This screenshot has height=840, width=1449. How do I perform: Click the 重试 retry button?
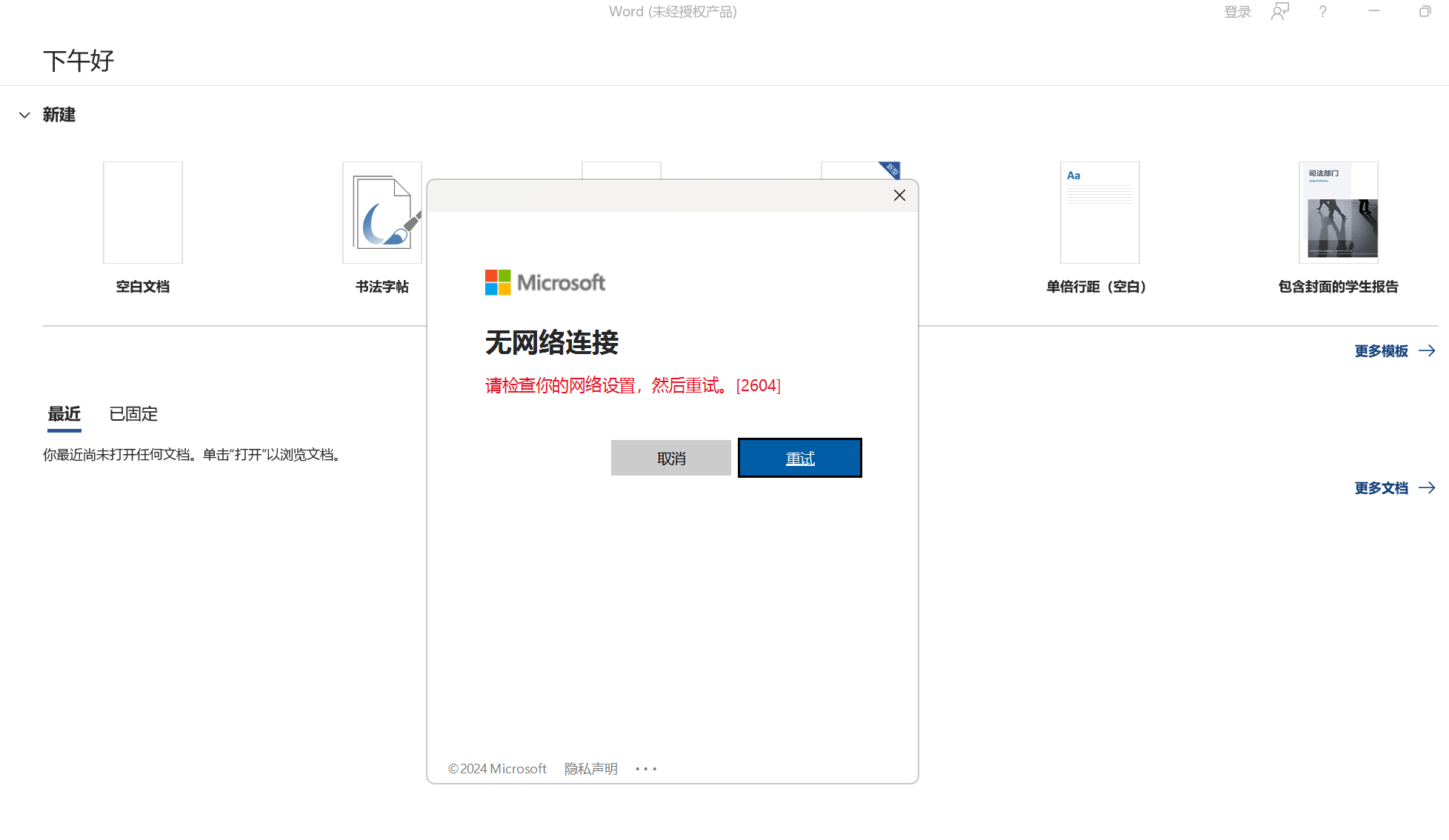click(800, 458)
